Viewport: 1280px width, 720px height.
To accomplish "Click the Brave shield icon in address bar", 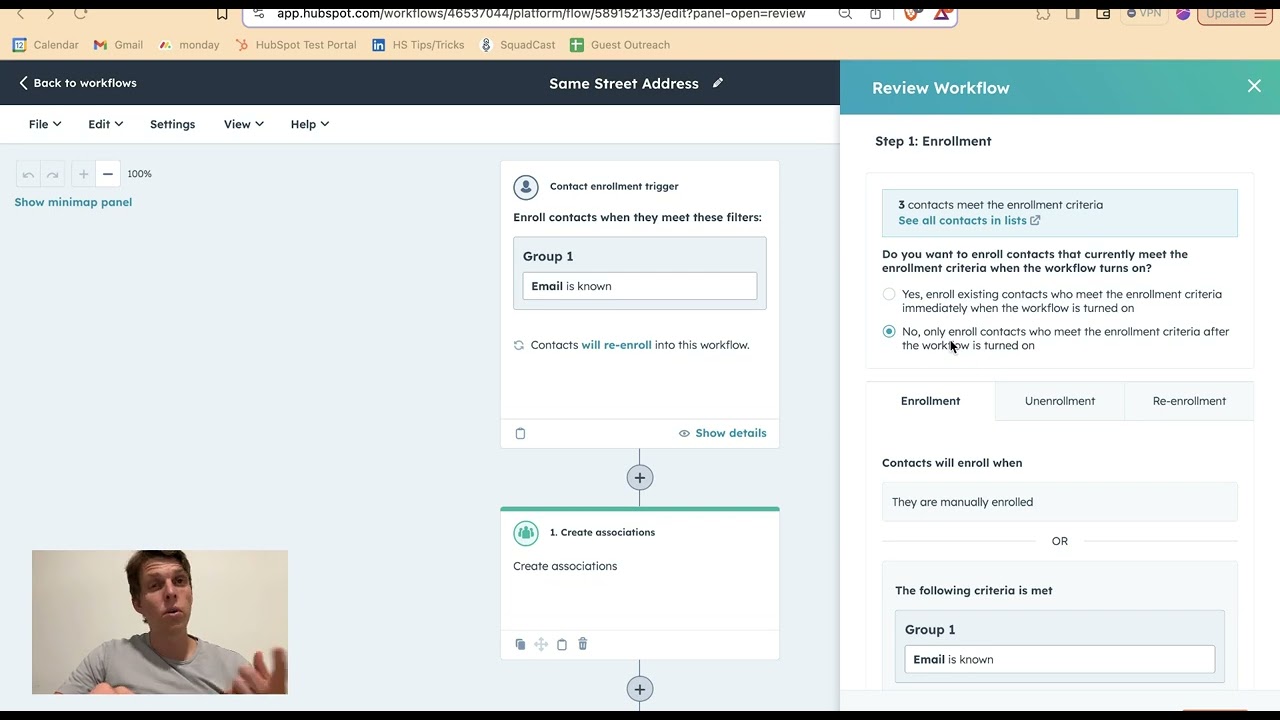I will tap(911, 13).
